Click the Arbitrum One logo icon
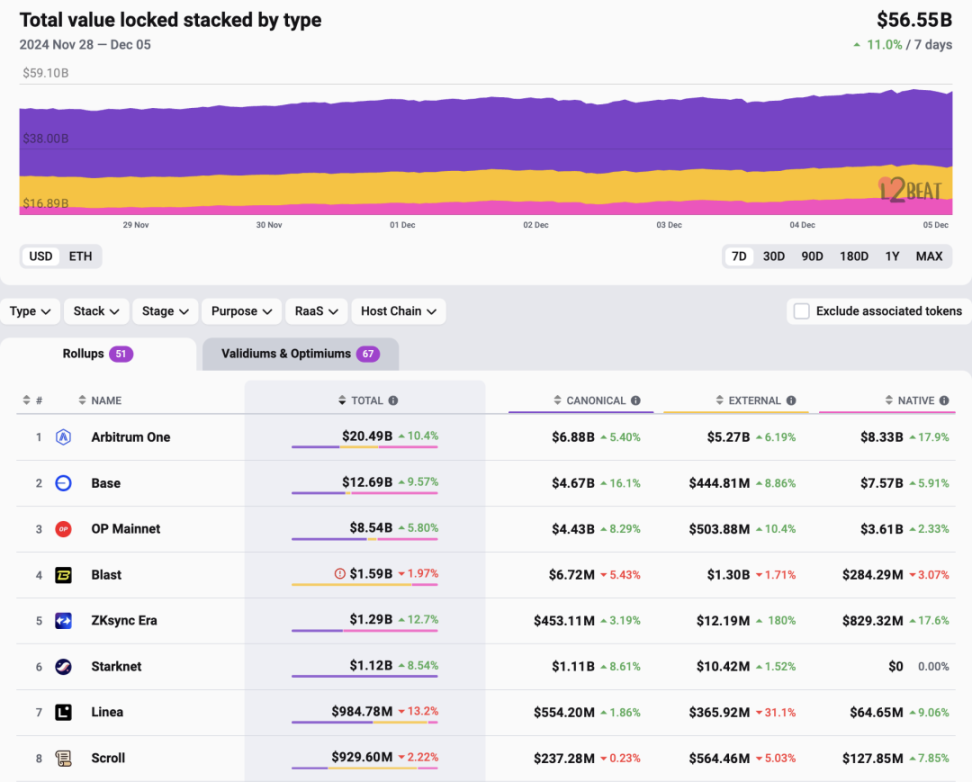Image resolution: width=972 pixels, height=782 pixels. pyautogui.click(x=63, y=437)
